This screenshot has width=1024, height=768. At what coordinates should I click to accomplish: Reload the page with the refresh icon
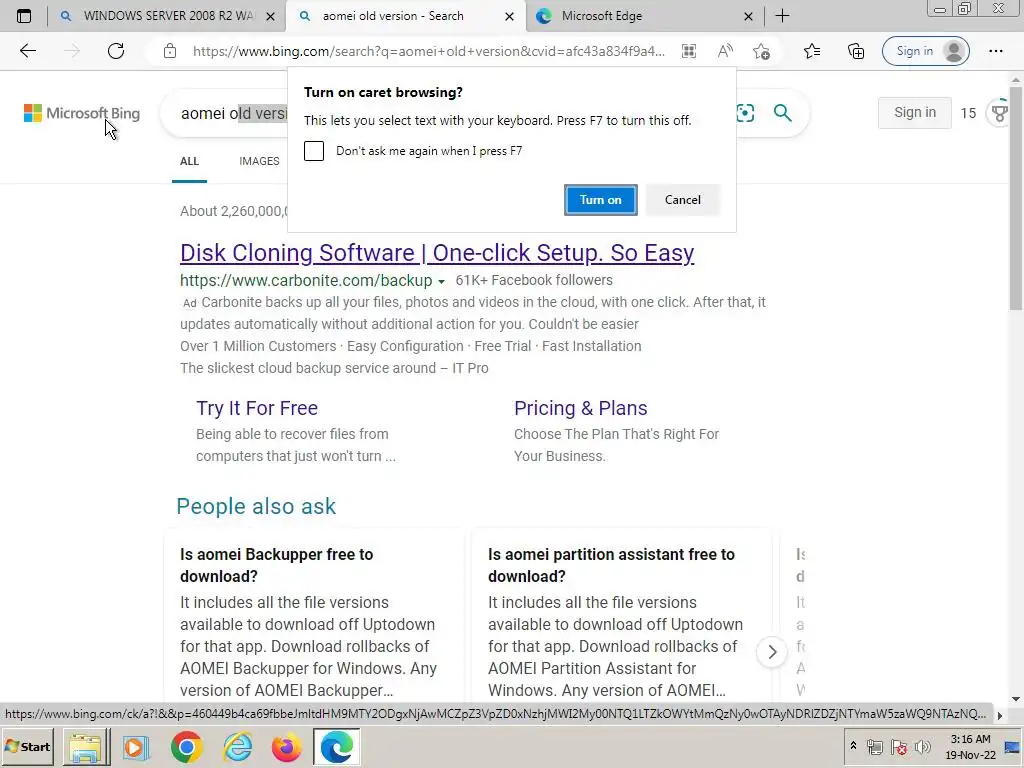116,51
